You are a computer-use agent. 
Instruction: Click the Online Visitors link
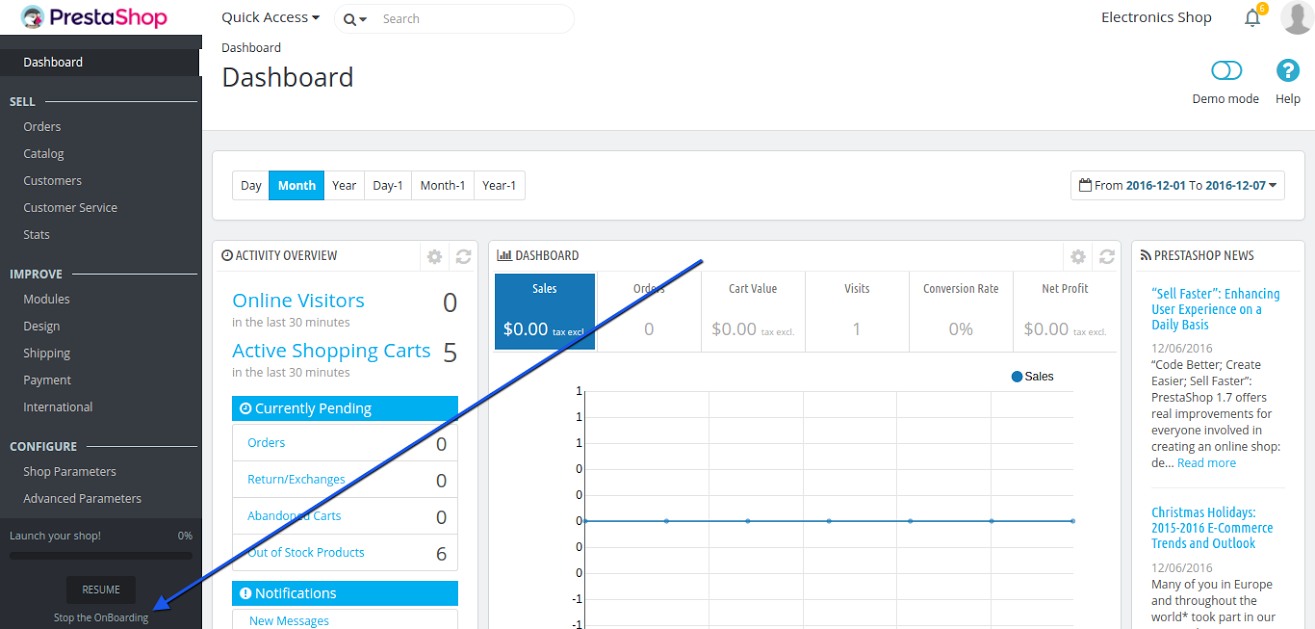(298, 300)
